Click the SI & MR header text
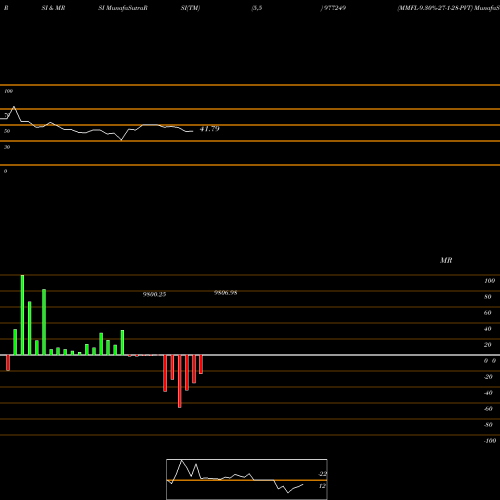Image resolution: width=500 pixels, height=500 pixels. tap(53, 8)
